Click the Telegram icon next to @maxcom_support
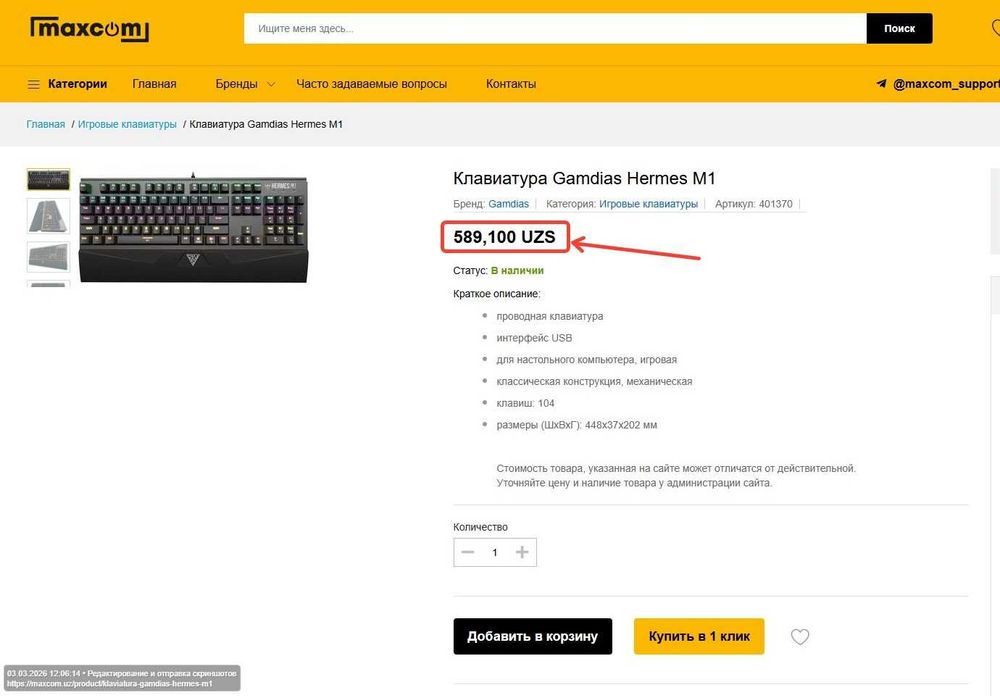This screenshot has width=1000, height=696. 881,84
